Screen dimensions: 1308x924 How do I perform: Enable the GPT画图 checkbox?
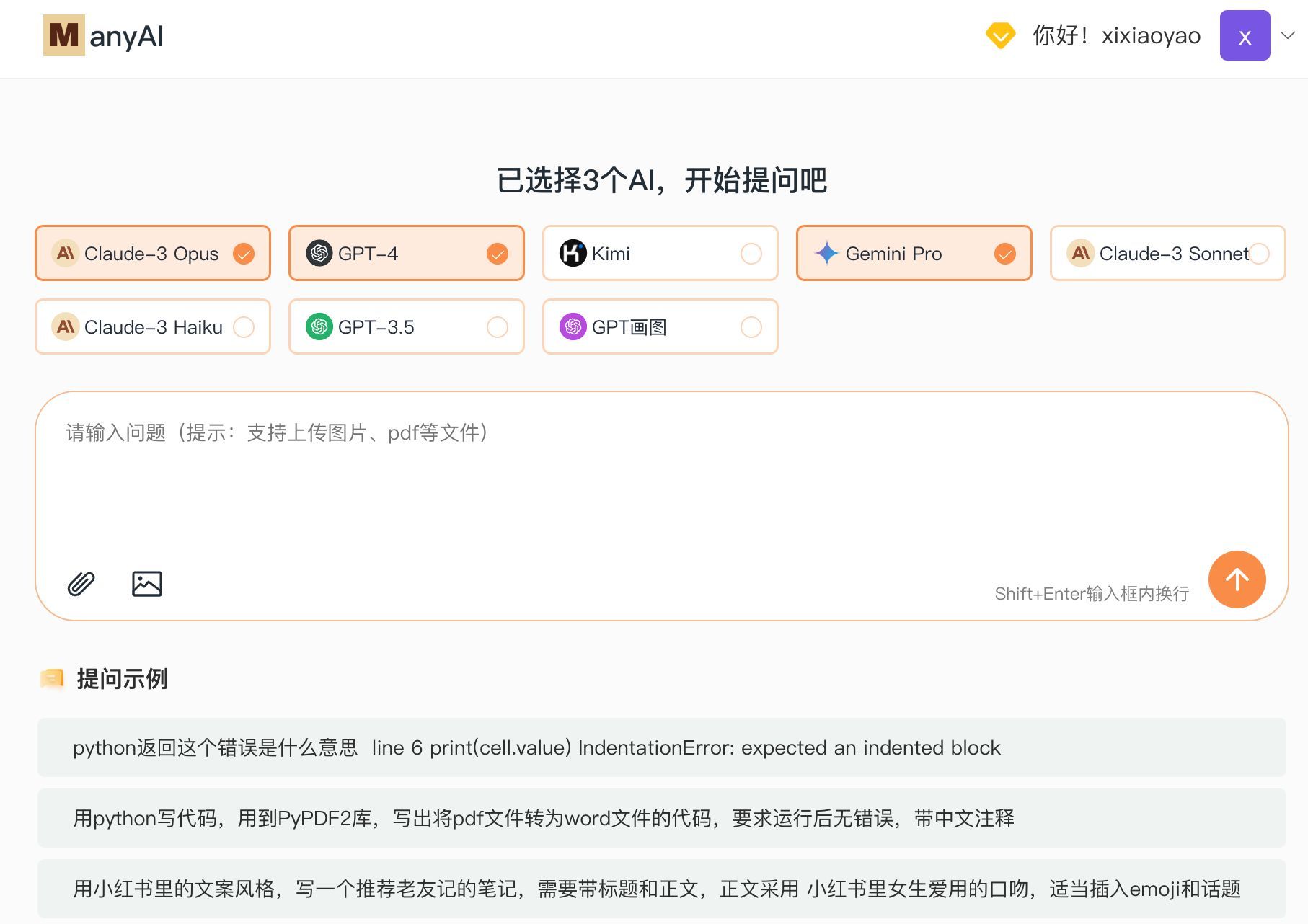coord(751,327)
